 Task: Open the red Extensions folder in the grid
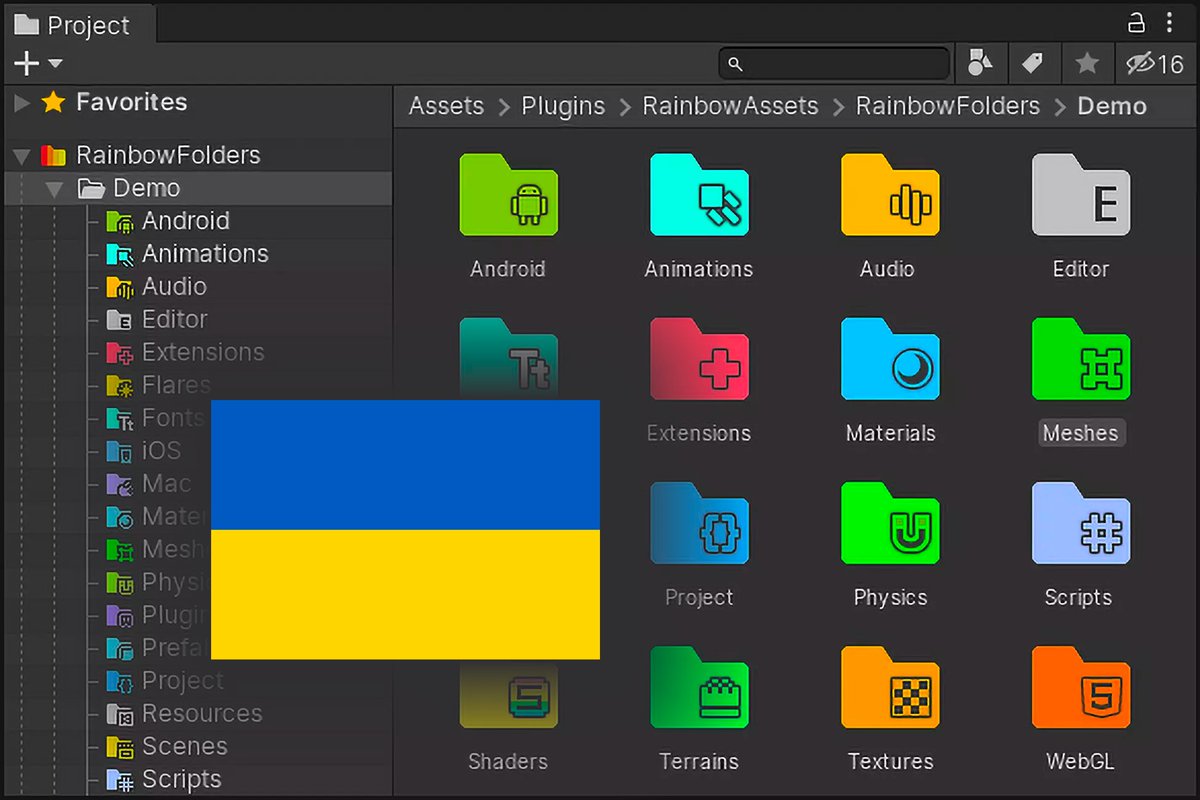point(699,359)
